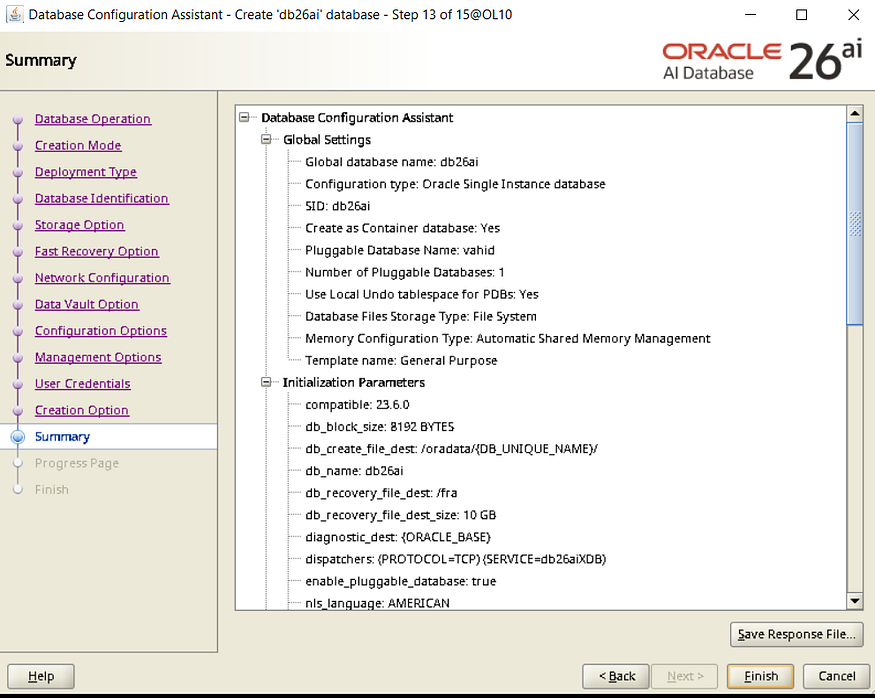
Task: Select 'nls_language: AMERICAN' row
Action: 377,603
